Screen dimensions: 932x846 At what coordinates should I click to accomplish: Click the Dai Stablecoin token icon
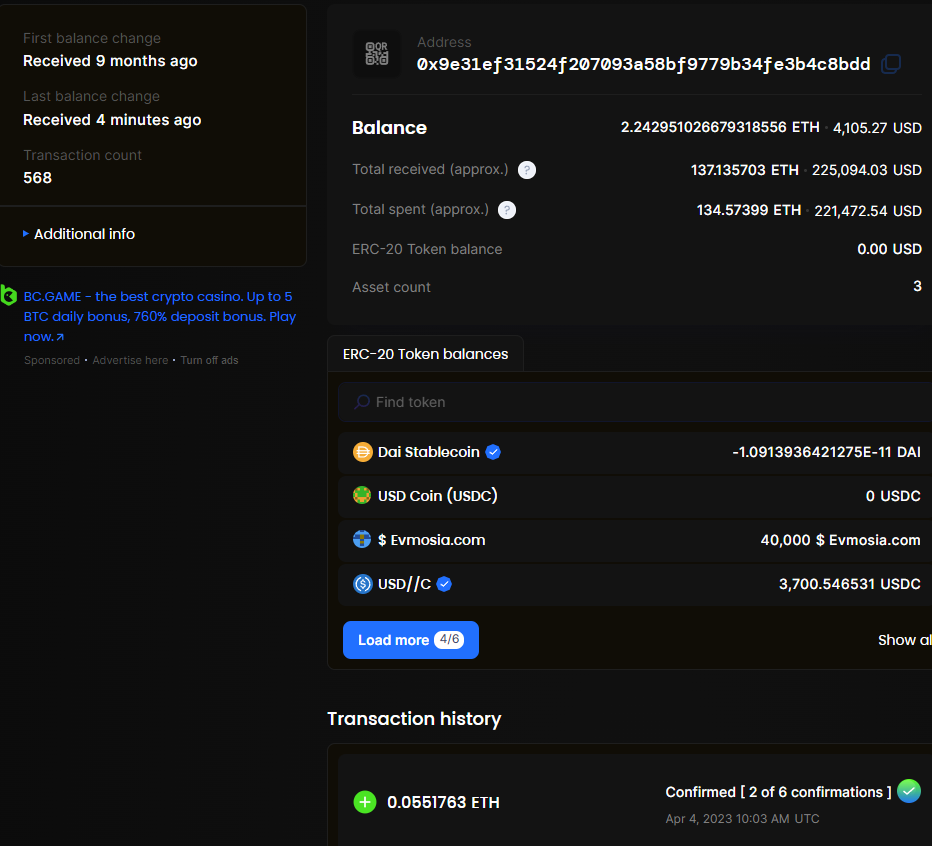pyautogui.click(x=363, y=452)
